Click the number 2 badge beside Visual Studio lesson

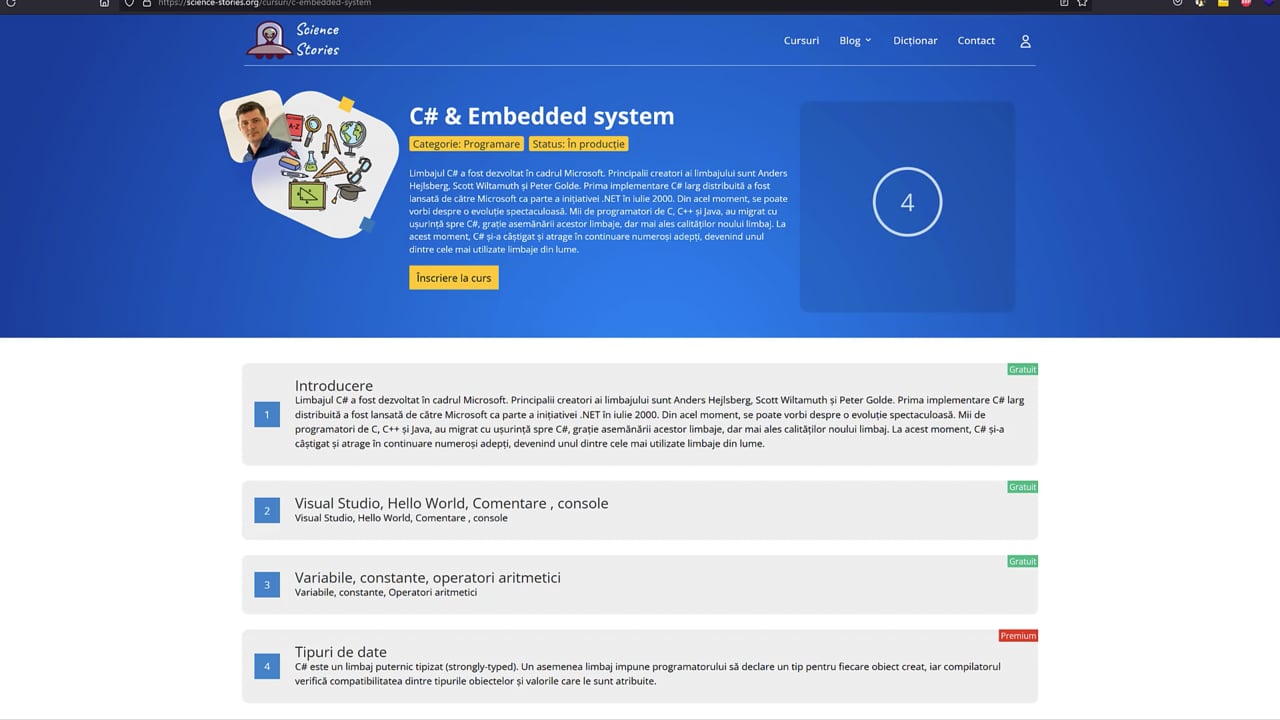coord(267,511)
